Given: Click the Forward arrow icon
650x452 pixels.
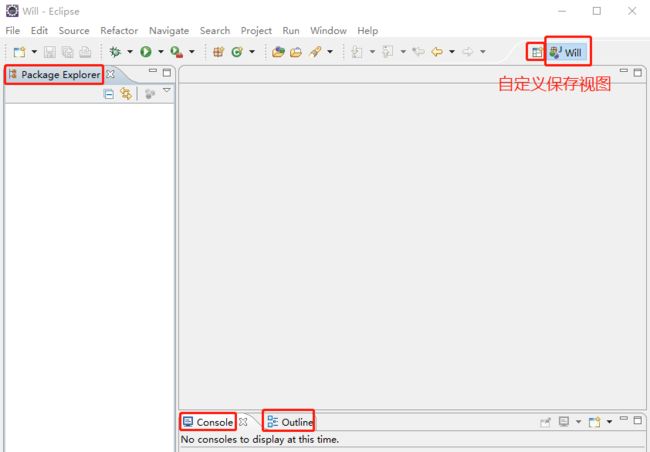Looking at the screenshot, I should pyautogui.click(x=468, y=52).
